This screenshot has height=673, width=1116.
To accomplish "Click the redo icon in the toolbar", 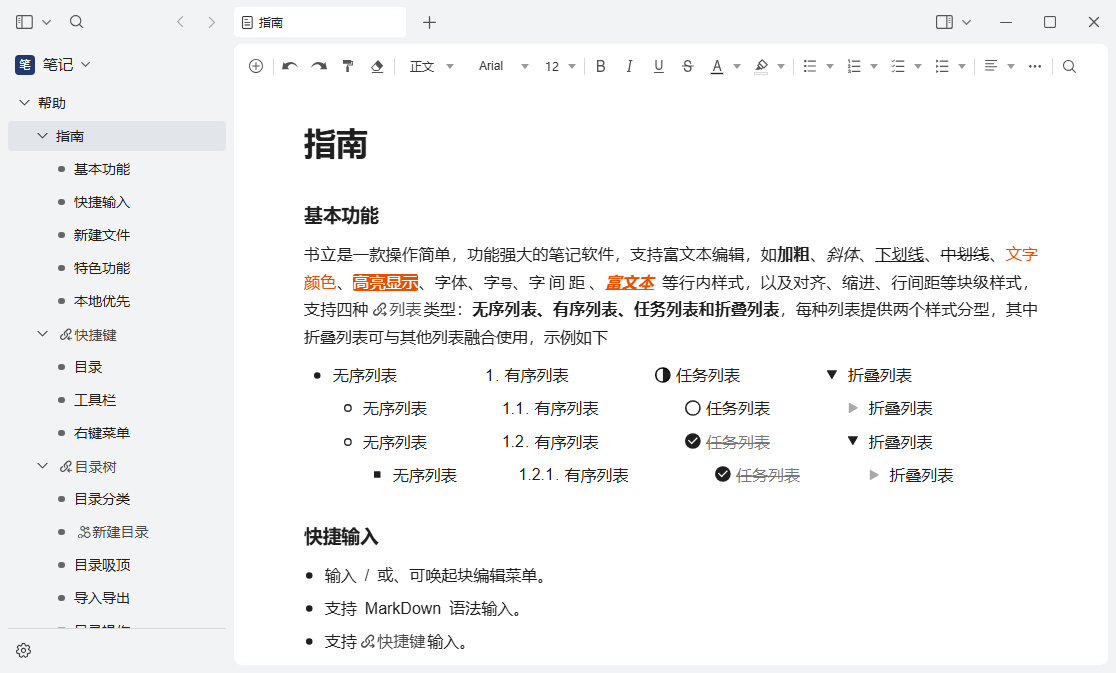I will [x=318, y=65].
